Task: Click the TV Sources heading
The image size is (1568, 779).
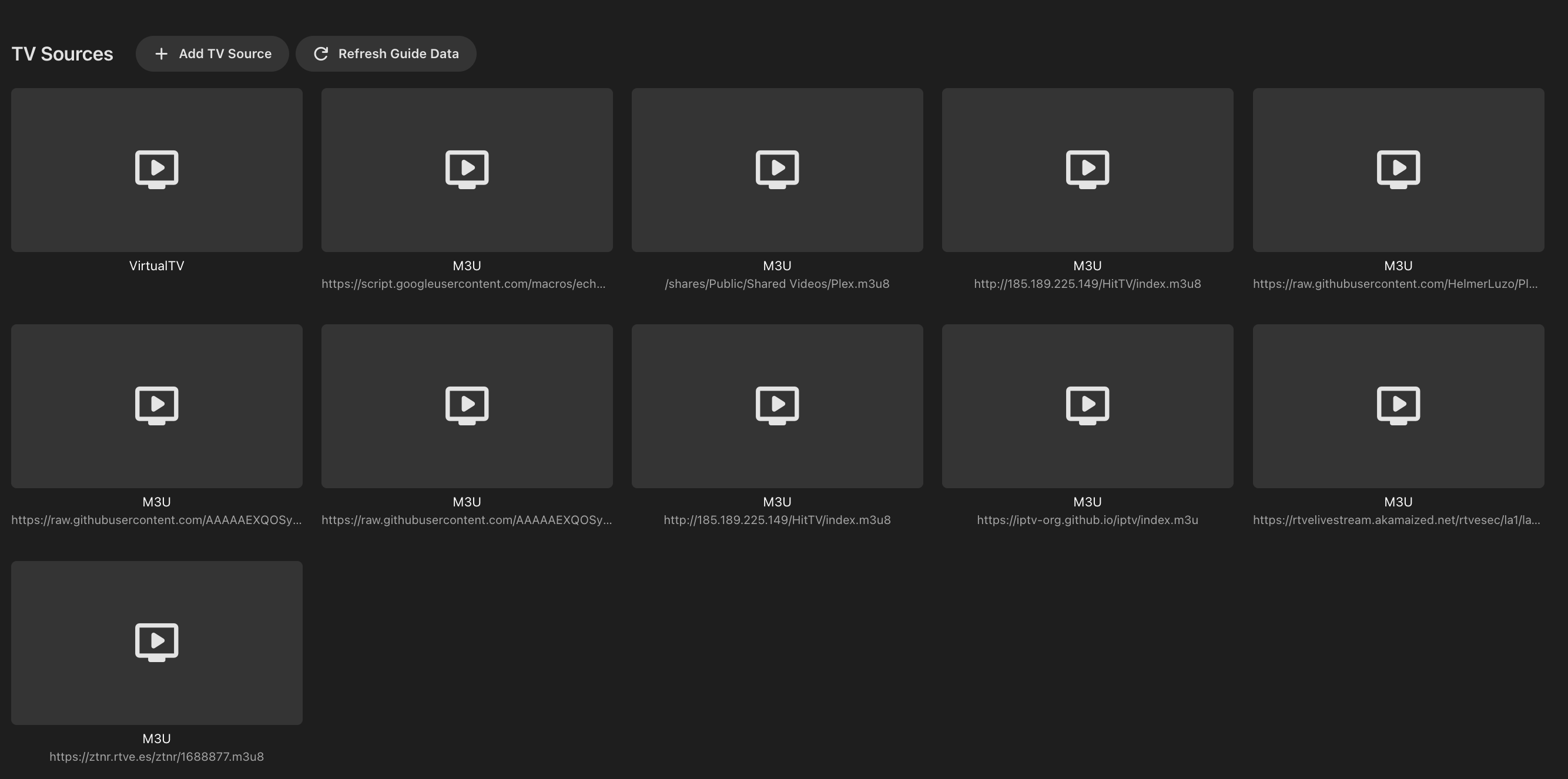Action: pos(62,53)
